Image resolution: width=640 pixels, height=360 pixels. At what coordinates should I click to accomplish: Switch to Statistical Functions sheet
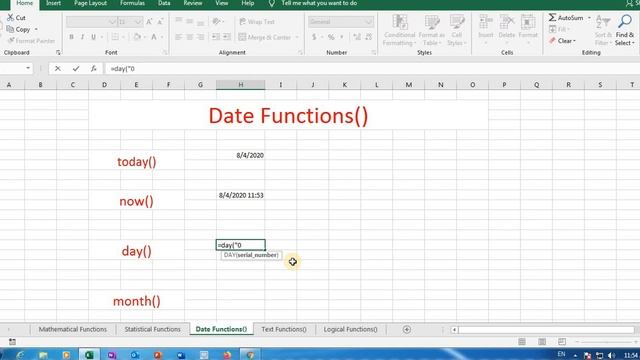point(152,329)
